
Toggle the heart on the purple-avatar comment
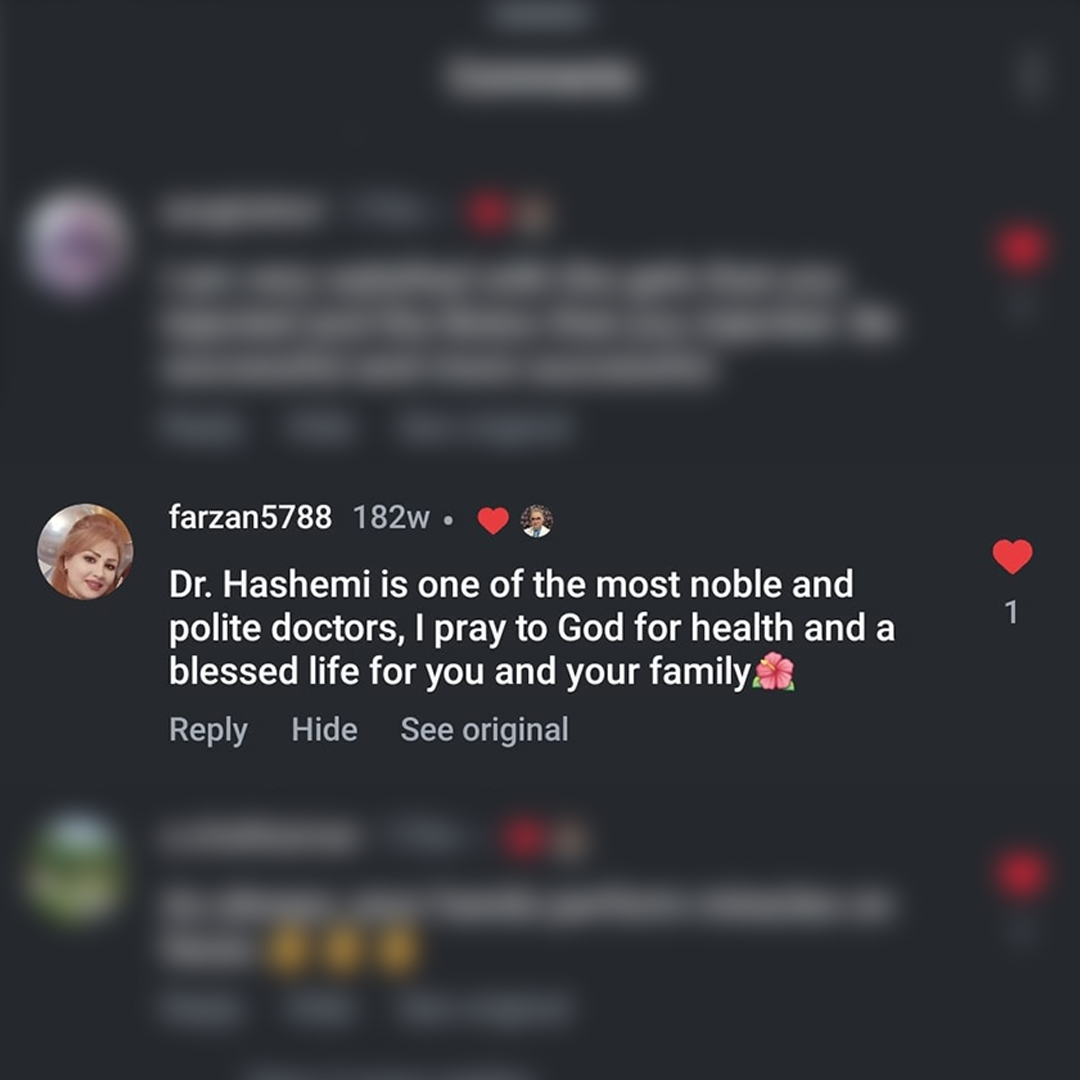coord(1021,248)
